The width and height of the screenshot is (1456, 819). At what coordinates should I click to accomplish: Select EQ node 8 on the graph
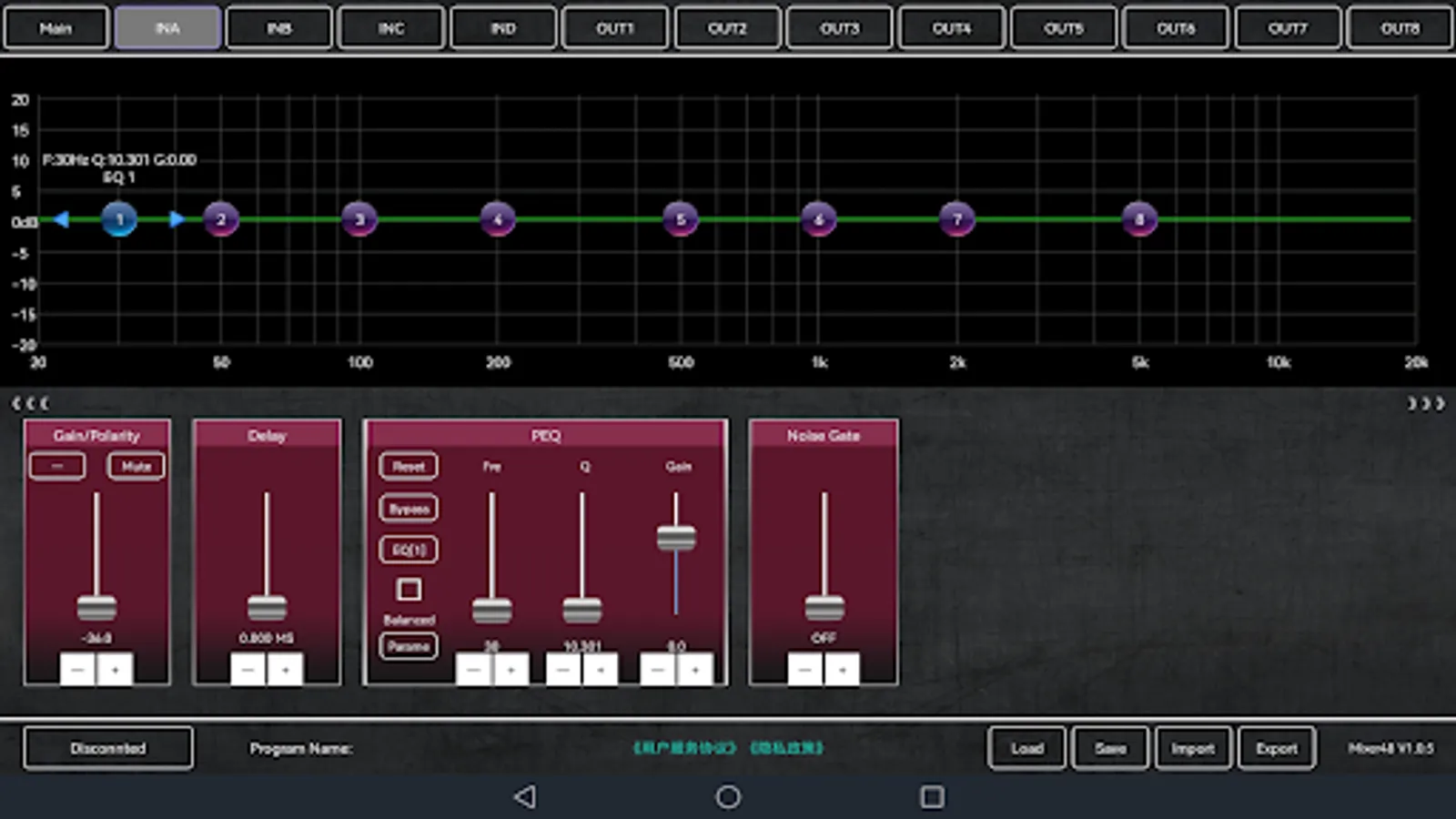1139,219
